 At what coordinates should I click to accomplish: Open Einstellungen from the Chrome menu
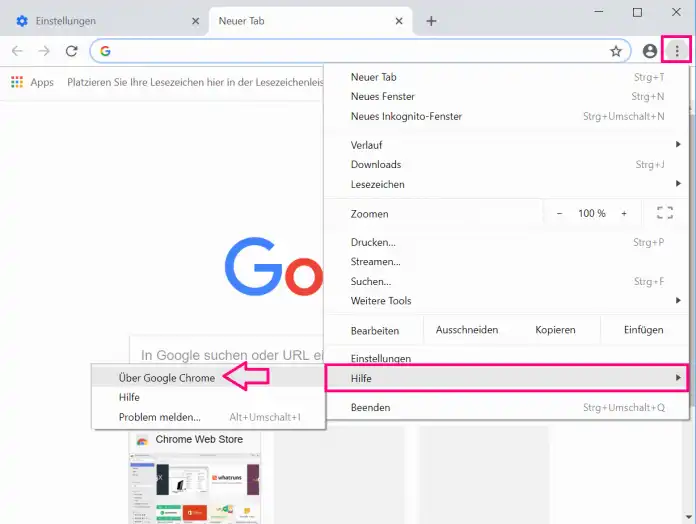point(507,358)
